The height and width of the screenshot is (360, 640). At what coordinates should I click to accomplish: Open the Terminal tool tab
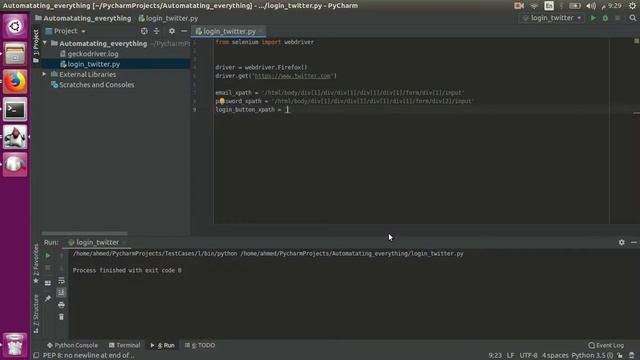click(x=124, y=345)
